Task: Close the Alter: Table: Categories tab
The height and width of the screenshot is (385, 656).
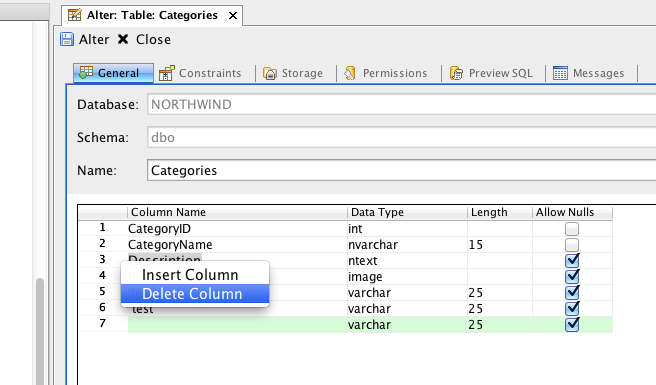Action: (233, 15)
